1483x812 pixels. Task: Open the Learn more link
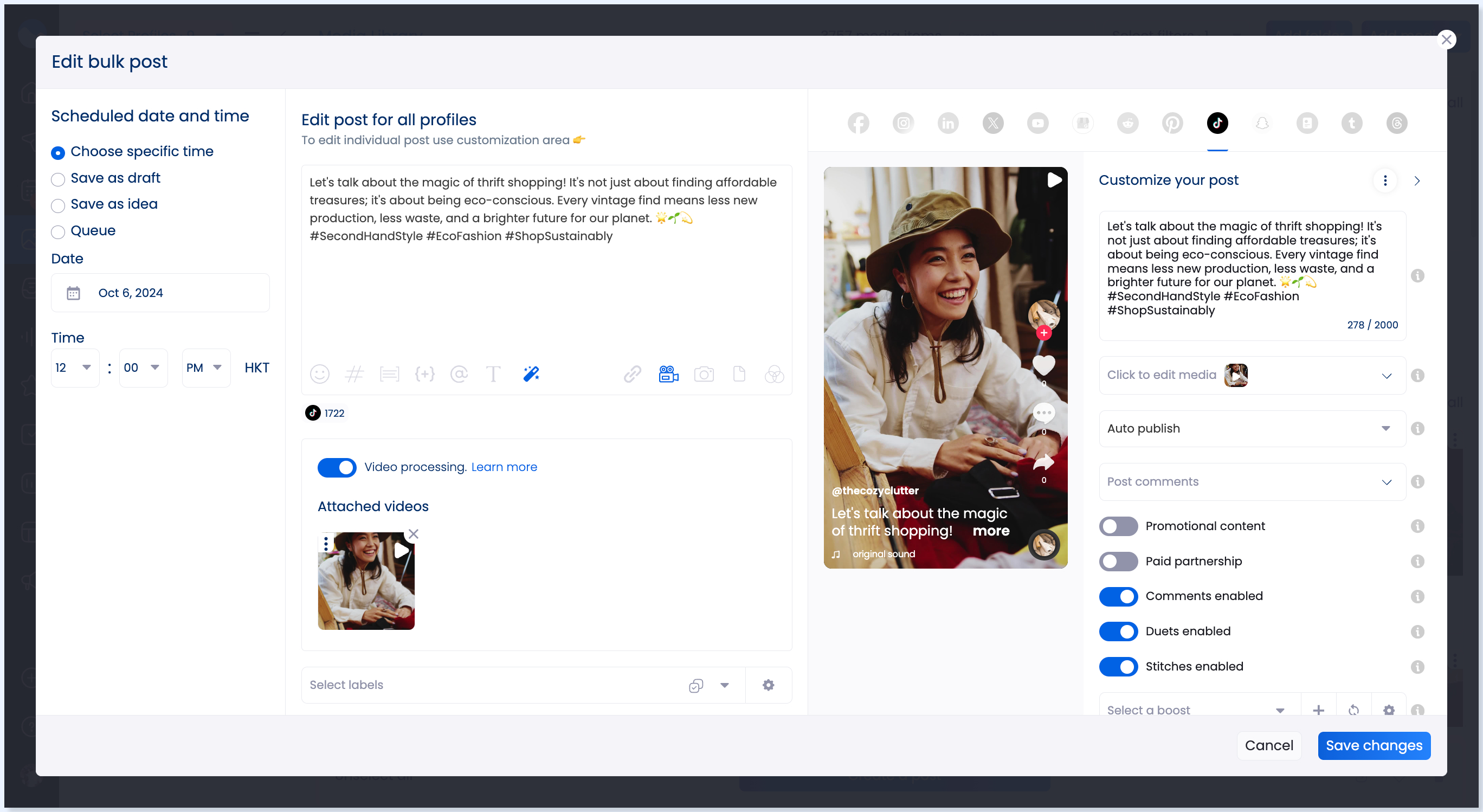504,467
